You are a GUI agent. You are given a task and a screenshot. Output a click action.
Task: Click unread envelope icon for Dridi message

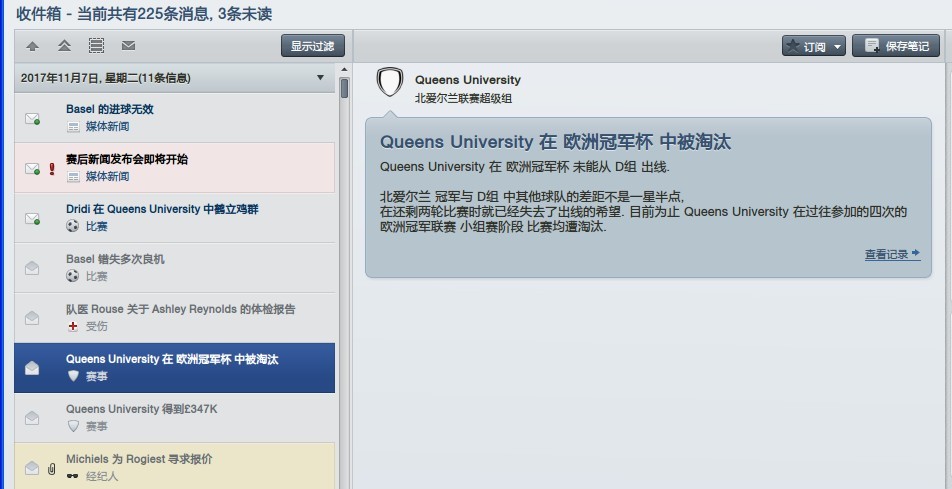pyautogui.click(x=32, y=219)
